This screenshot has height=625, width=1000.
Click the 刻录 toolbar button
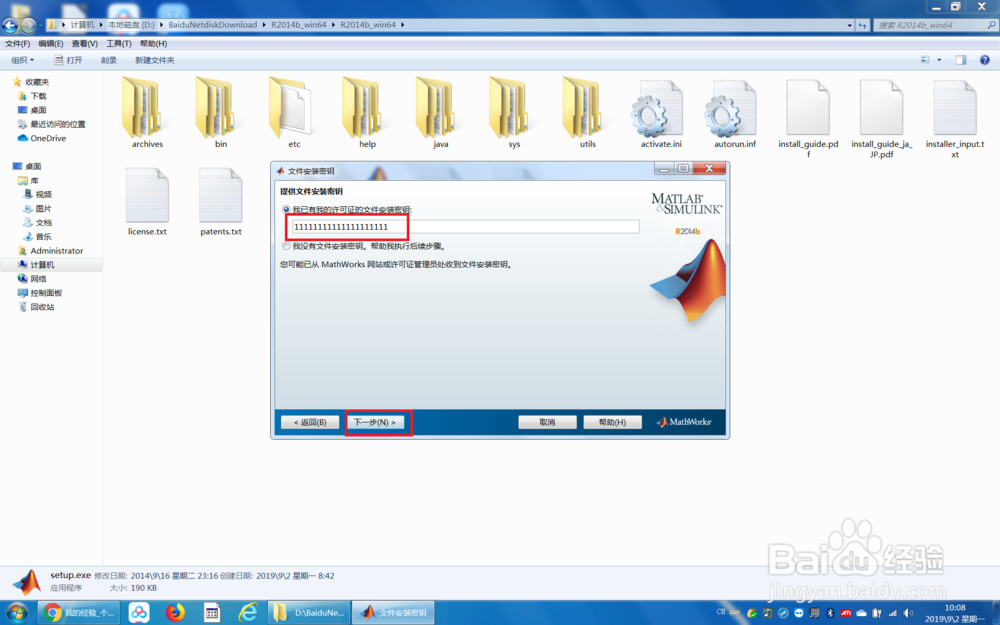pos(108,60)
